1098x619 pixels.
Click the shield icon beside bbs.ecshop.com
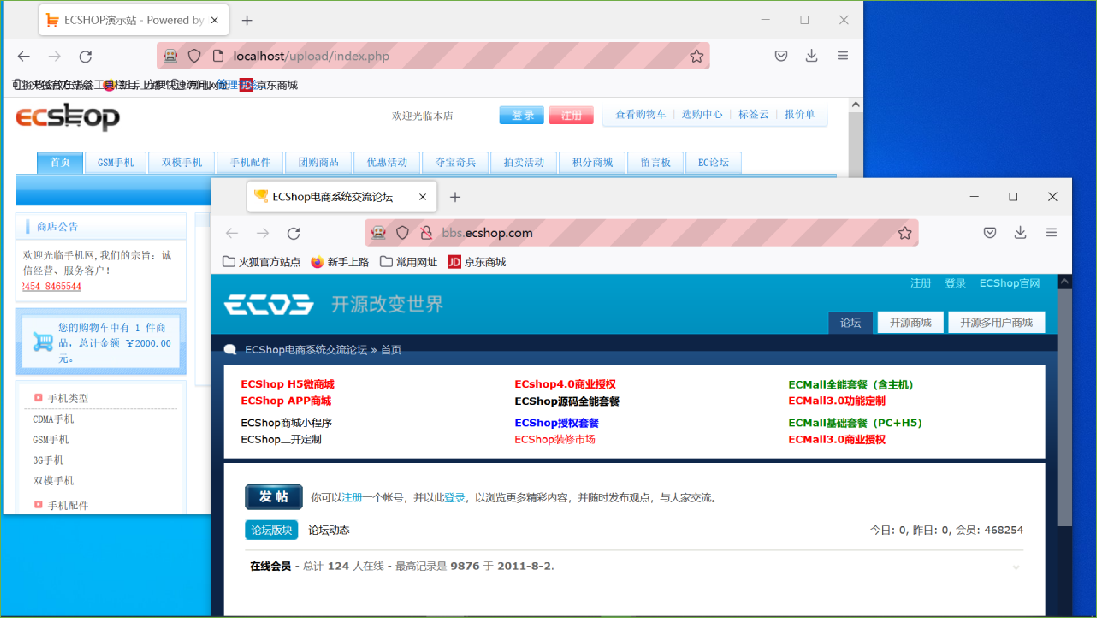[402, 233]
